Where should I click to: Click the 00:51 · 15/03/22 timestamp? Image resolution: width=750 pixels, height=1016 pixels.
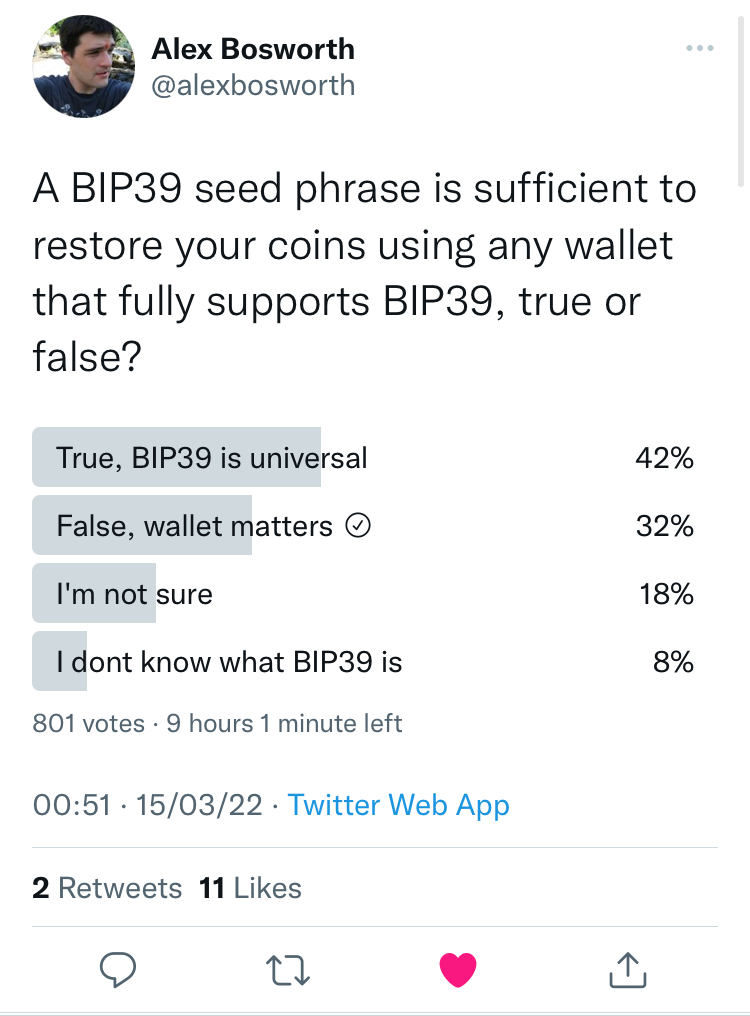[x=147, y=805]
